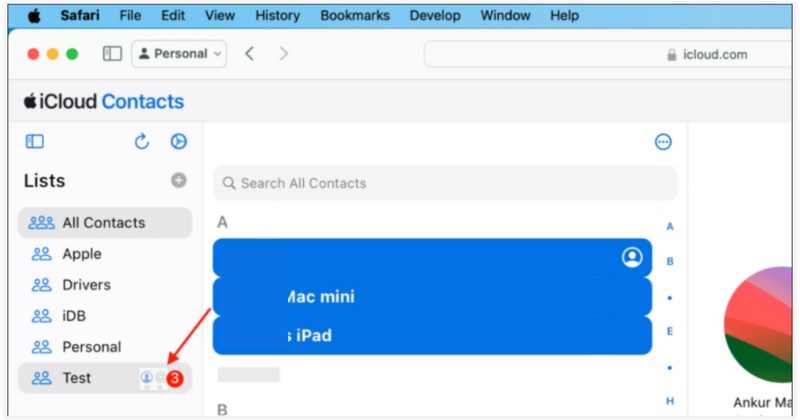Click the add new list plus icon
The image size is (800, 420).
[178, 181]
